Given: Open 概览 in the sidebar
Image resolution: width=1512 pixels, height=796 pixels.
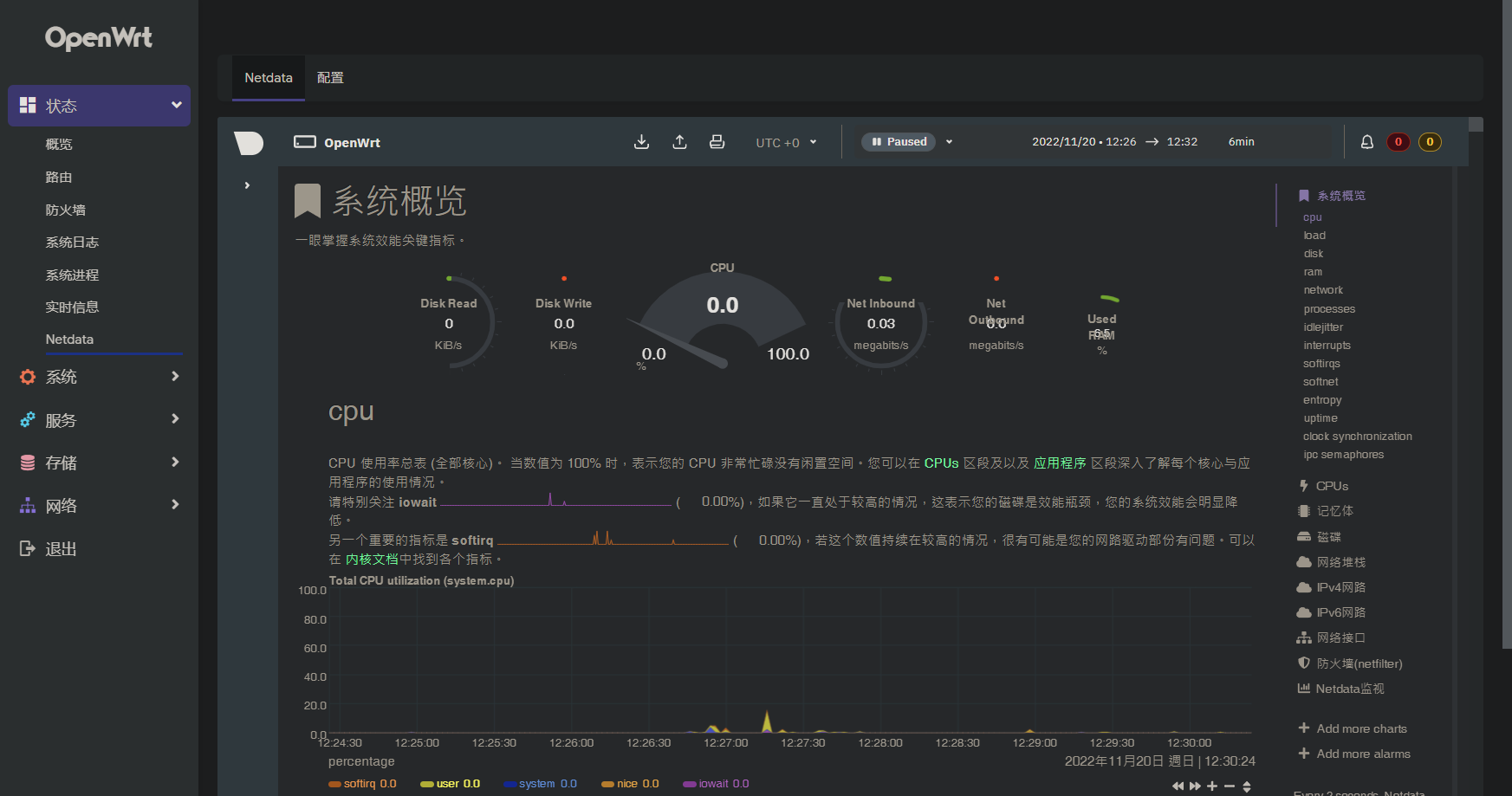Looking at the screenshot, I should click(x=59, y=144).
